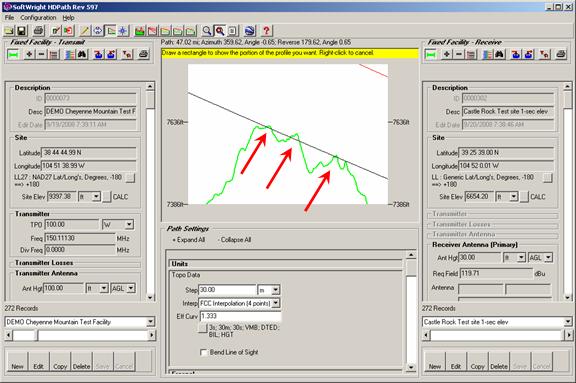576x383 pixels.
Task: Enable Bend Line of Sight checkbox
Action: tap(203, 352)
